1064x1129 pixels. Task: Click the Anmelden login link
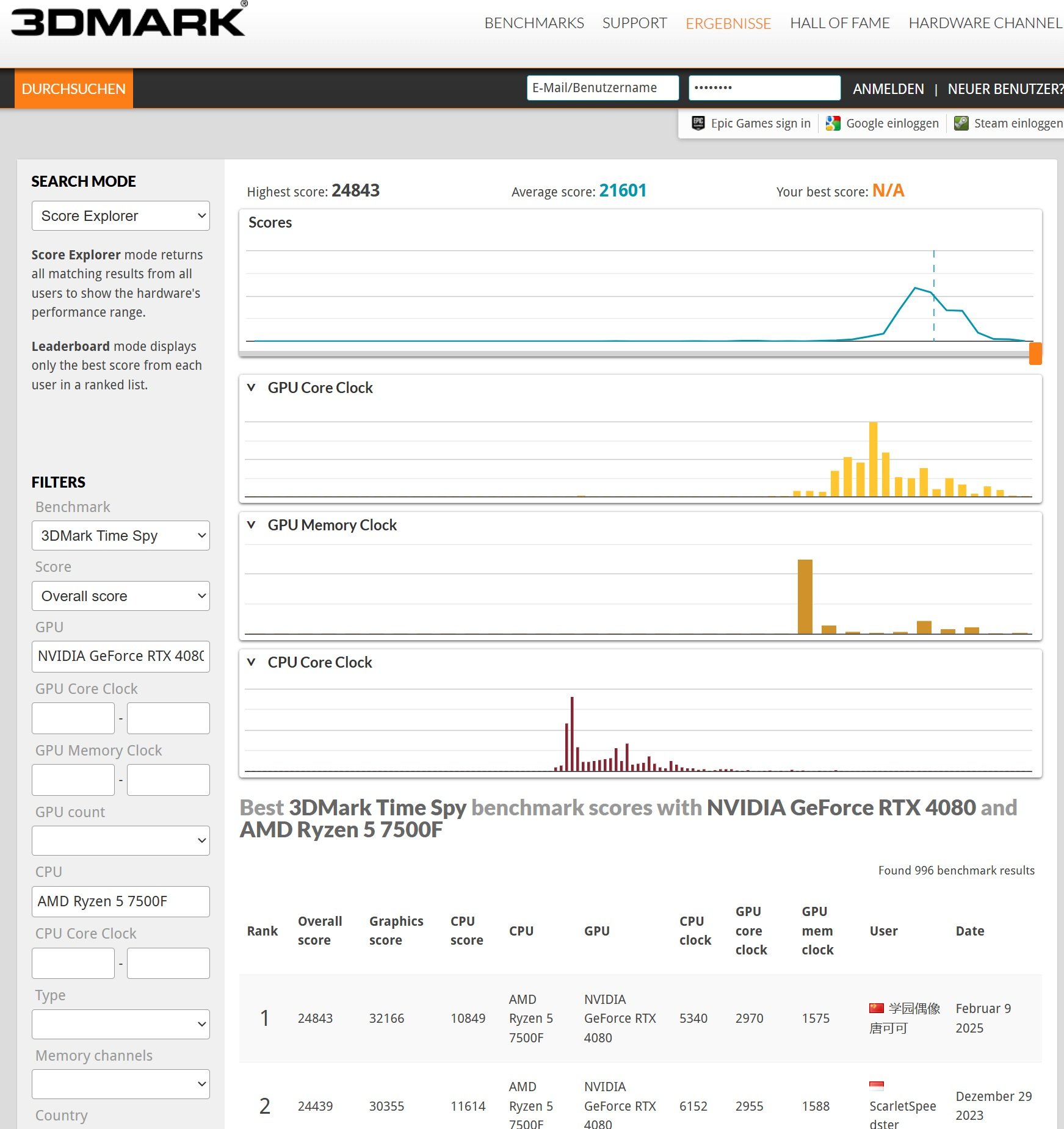click(888, 89)
